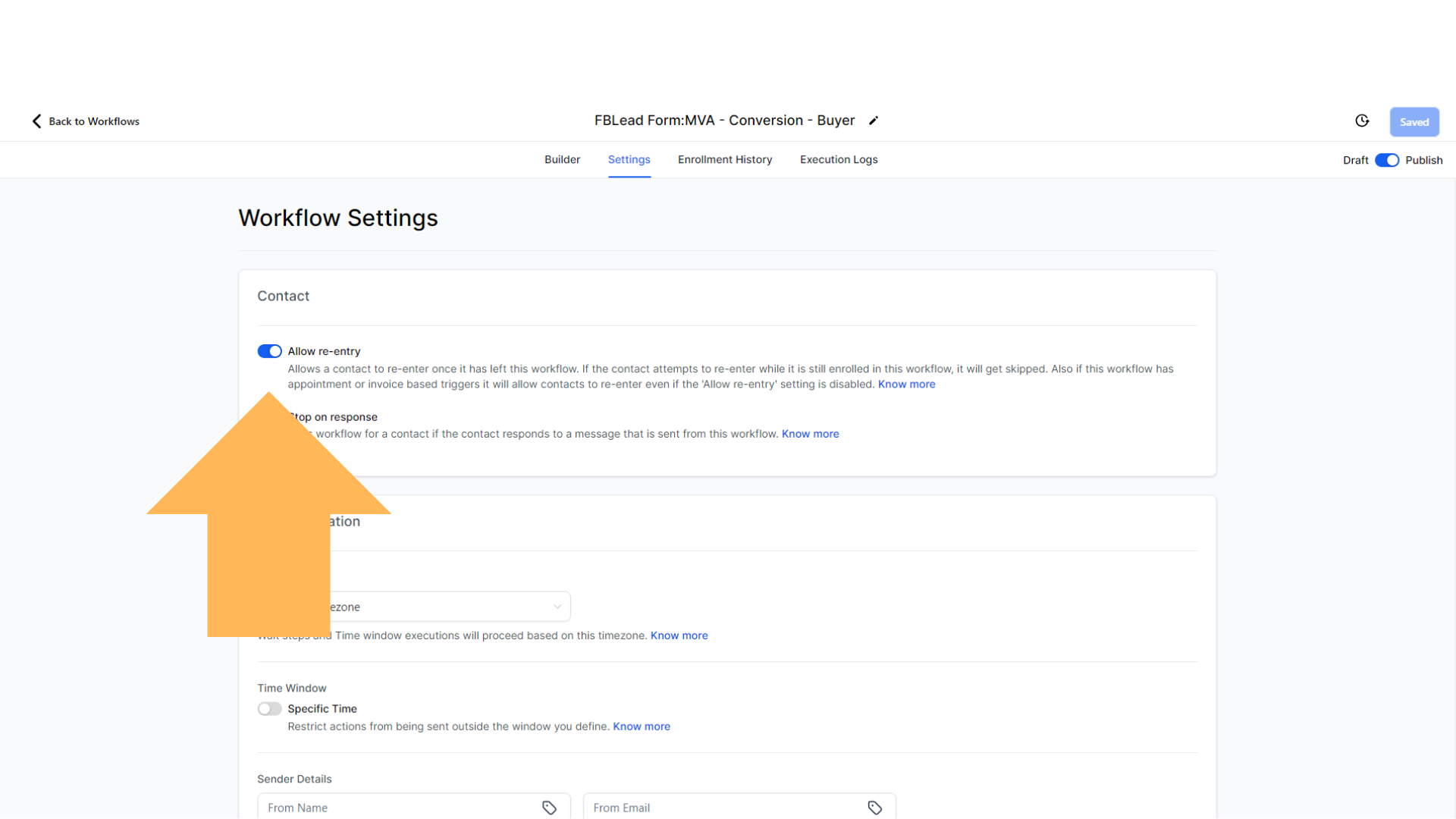Open Know more link for Allow re-entry

pos(906,384)
